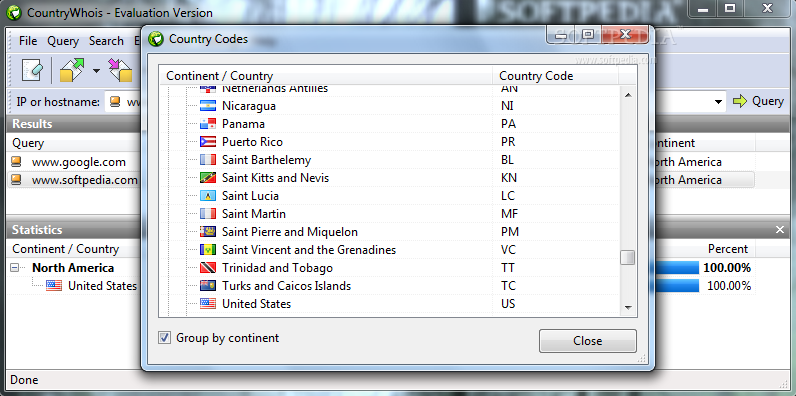Click the United States row in Statistics tree

102,285
